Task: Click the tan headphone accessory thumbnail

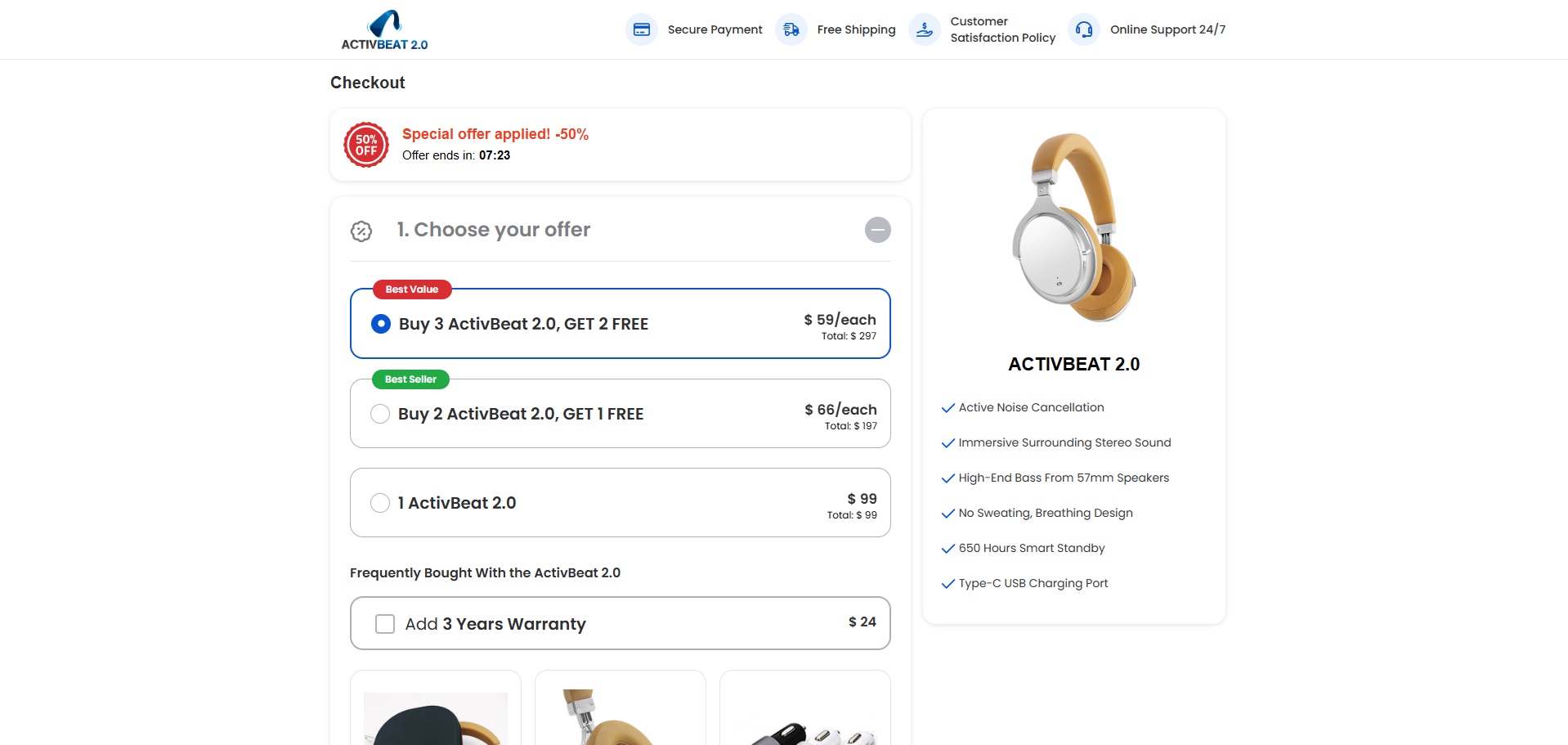Action: point(620,717)
